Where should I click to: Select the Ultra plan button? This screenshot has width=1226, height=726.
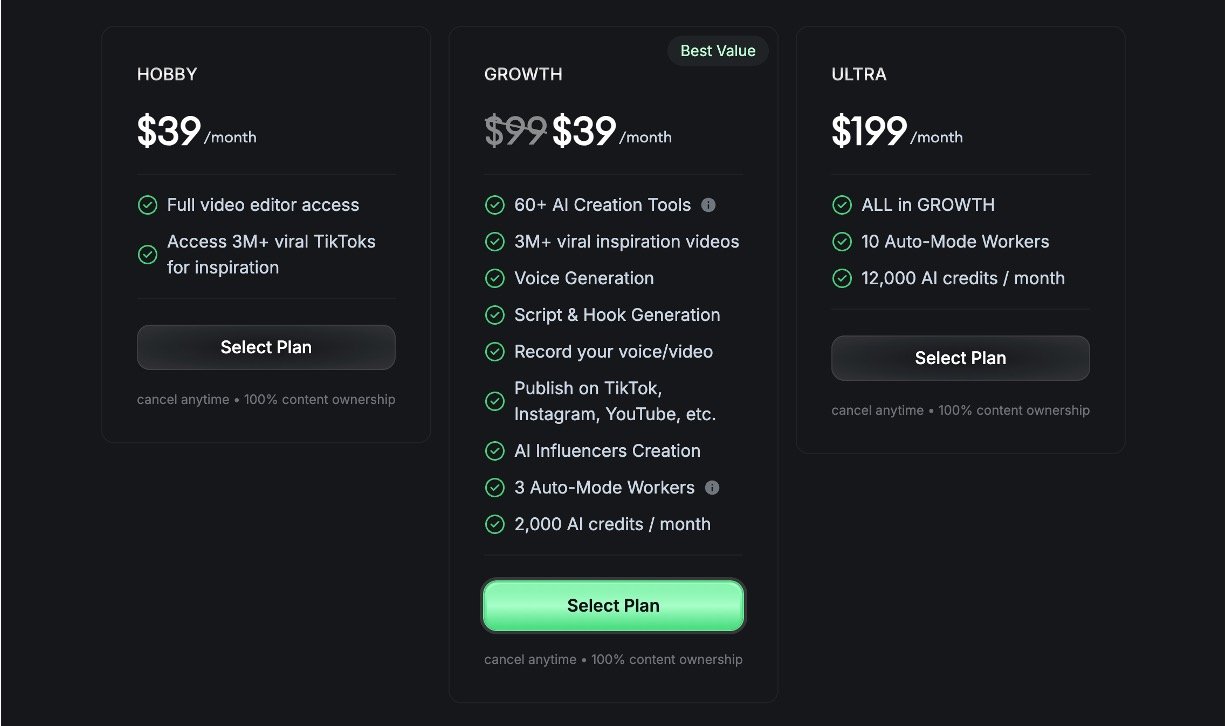[x=960, y=358]
